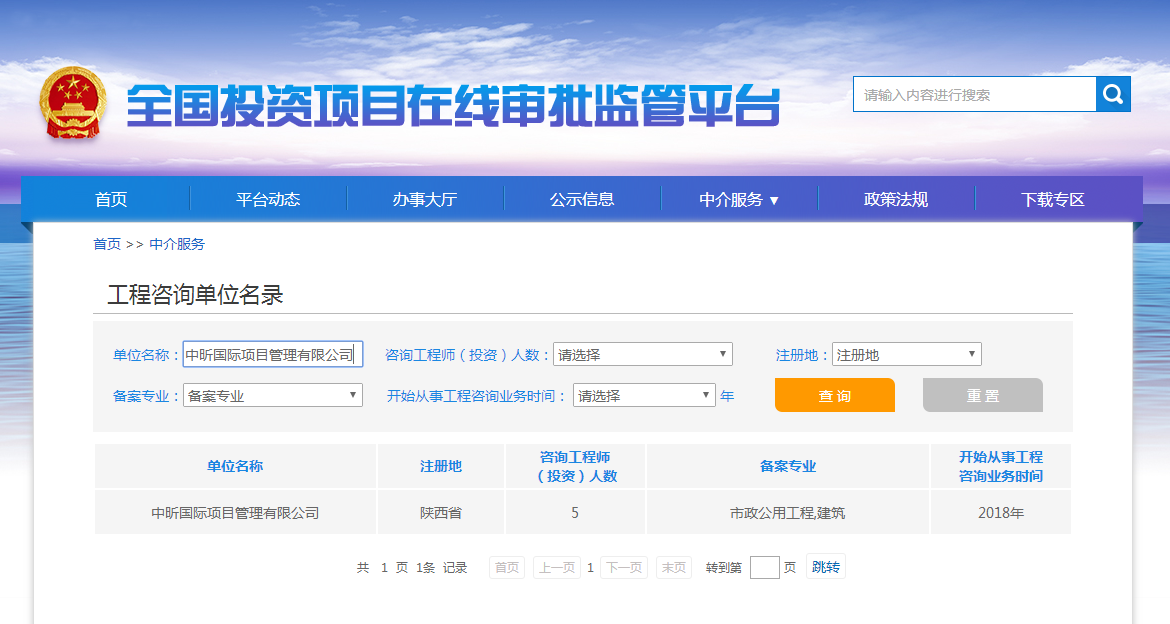Click the 单位名称 company name input field

[275, 353]
